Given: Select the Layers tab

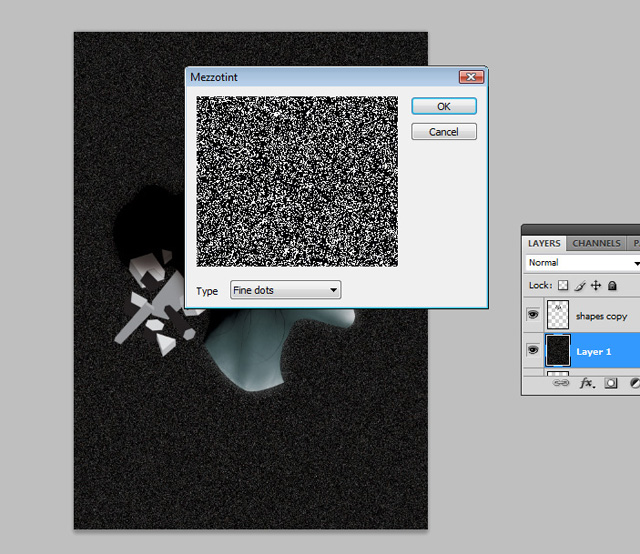Looking at the screenshot, I should coord(544,243).
